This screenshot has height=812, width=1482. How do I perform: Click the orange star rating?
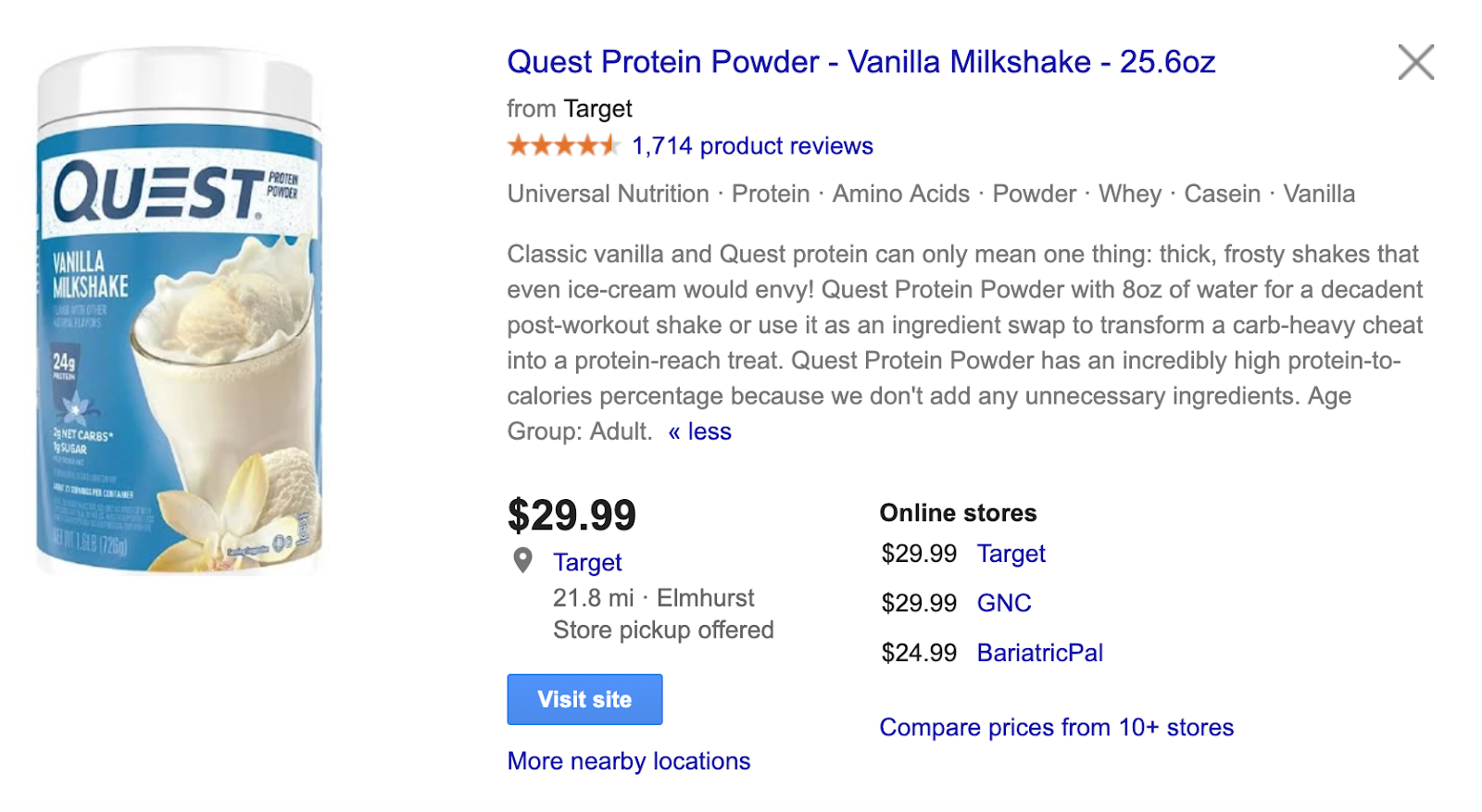point(562,146)
